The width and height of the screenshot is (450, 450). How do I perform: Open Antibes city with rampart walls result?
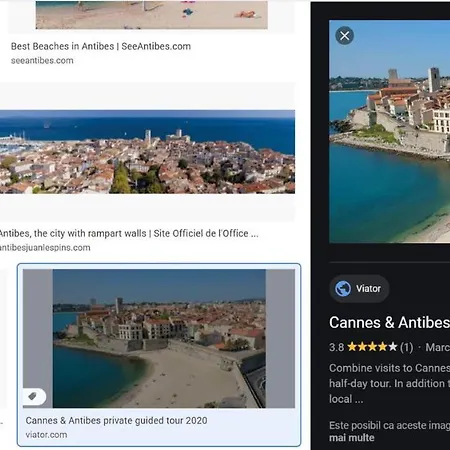[x=128, y=233]
